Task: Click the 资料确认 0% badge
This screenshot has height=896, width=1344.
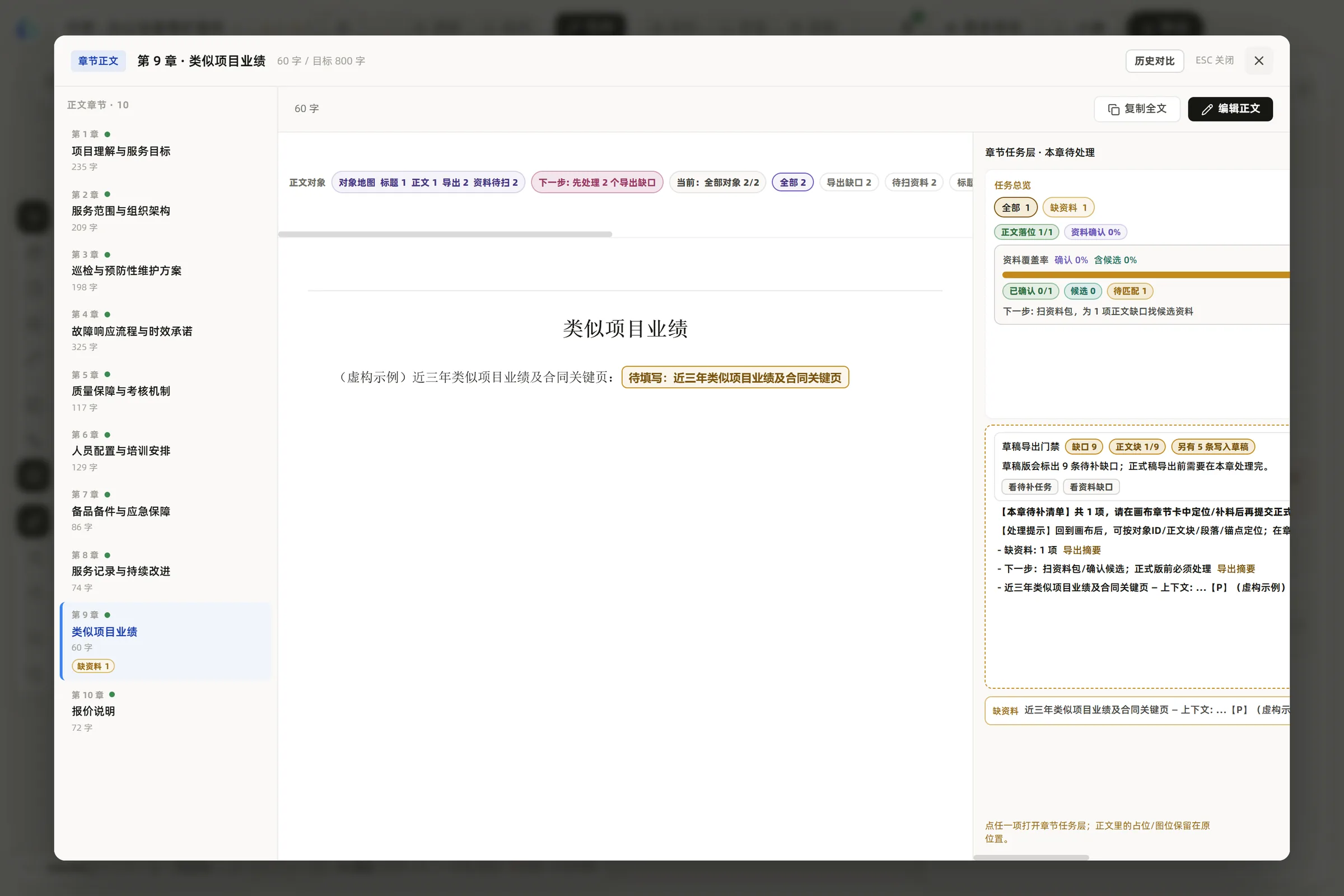Action: 1095,232
